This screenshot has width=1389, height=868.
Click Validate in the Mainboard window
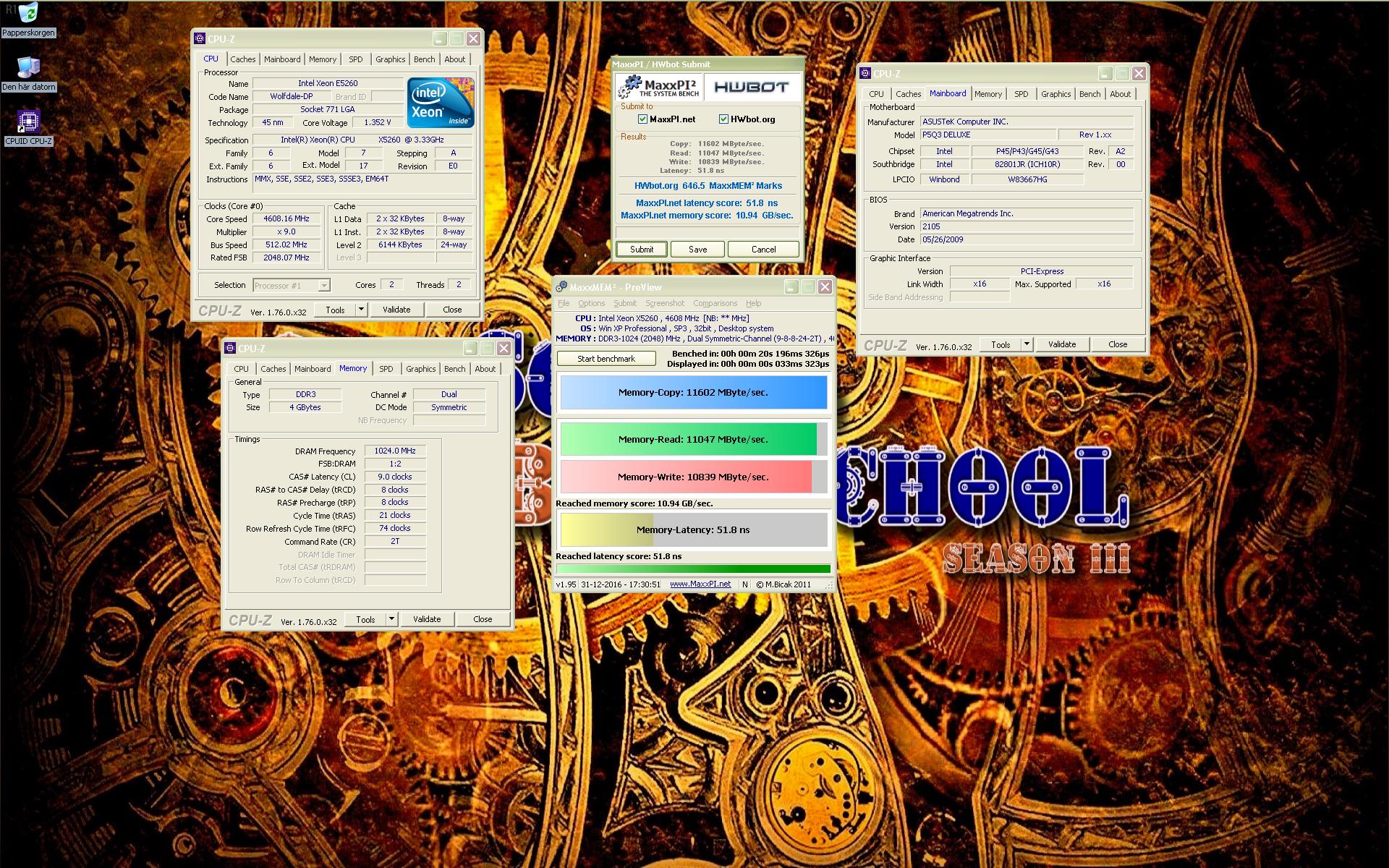click(1061, 344)
